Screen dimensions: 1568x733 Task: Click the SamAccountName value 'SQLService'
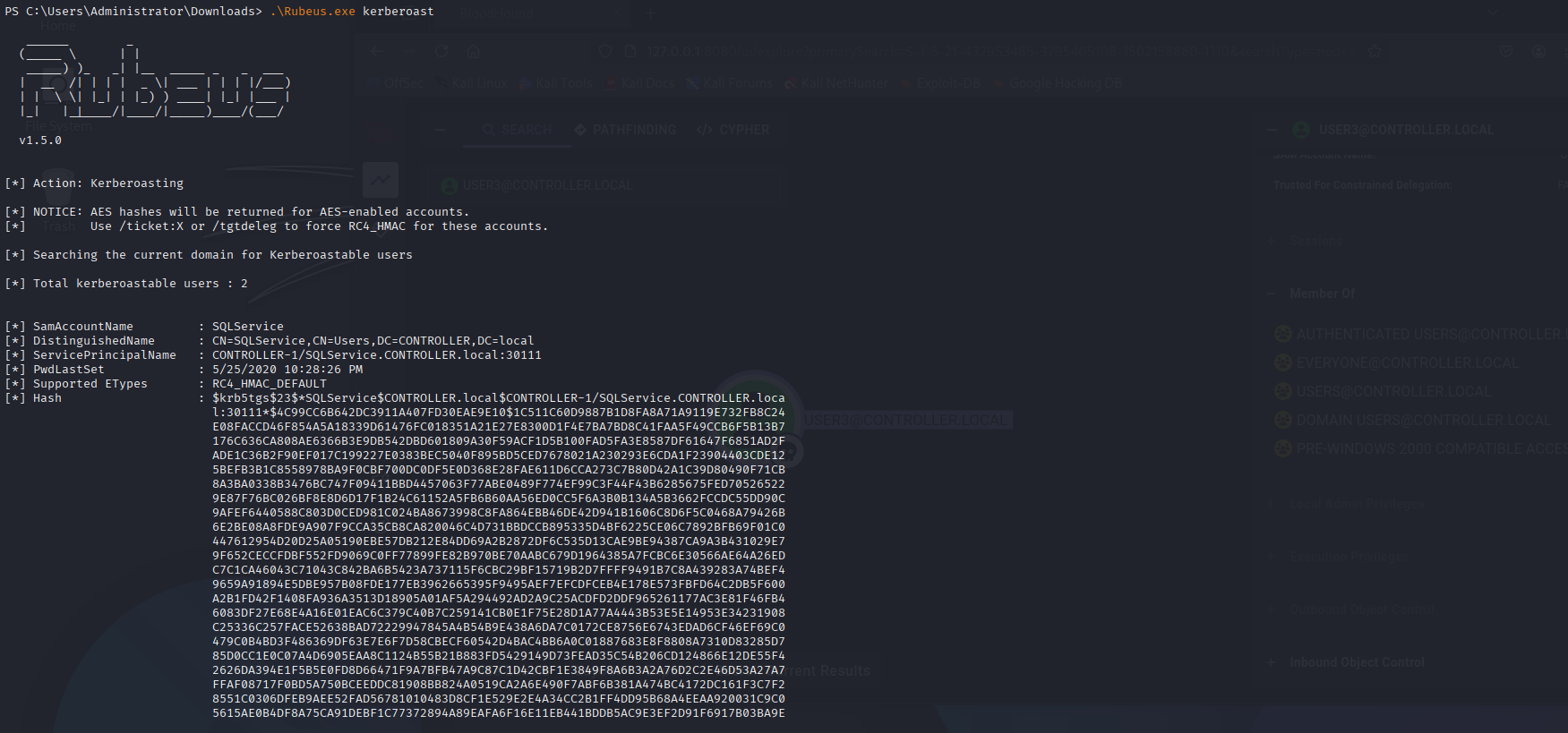tap(248, 326)
